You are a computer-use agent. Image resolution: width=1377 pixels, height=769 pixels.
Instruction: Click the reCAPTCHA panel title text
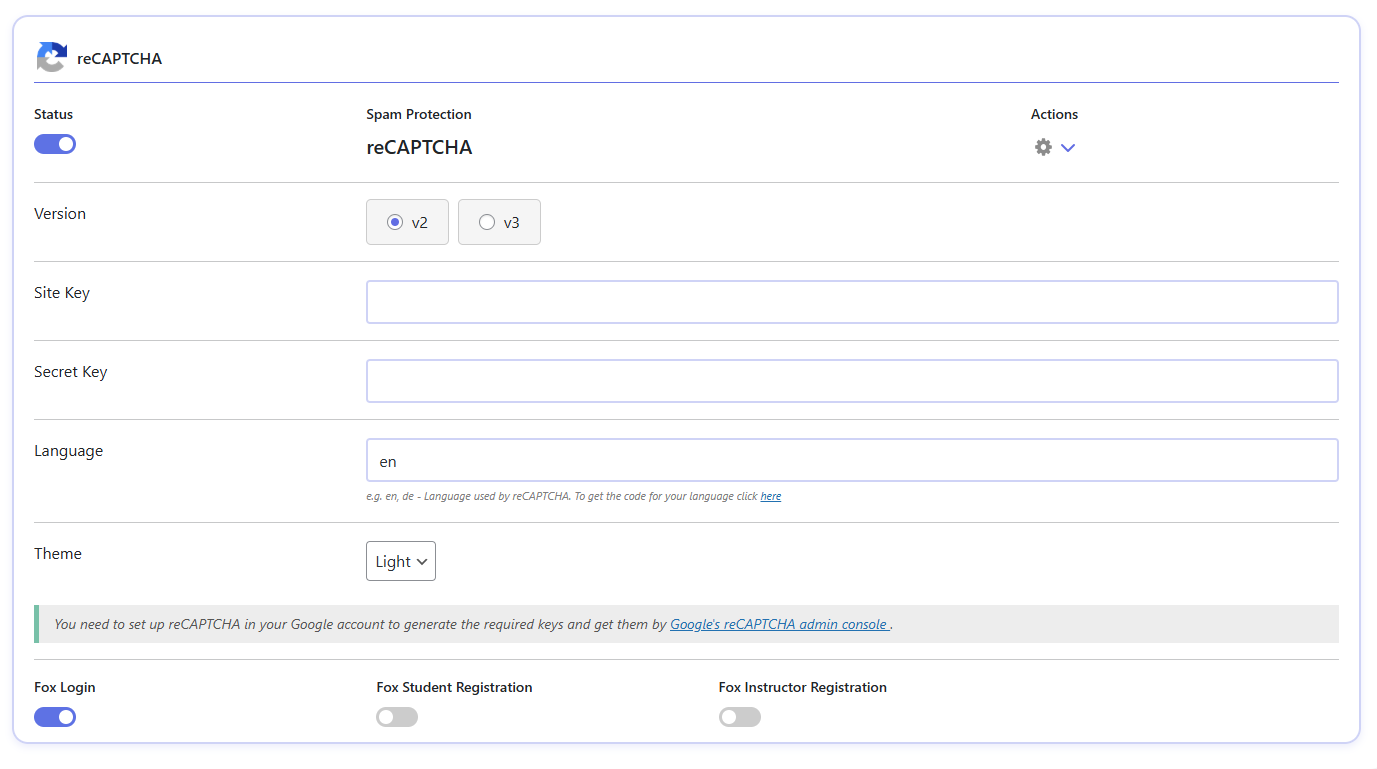(119, 58)
